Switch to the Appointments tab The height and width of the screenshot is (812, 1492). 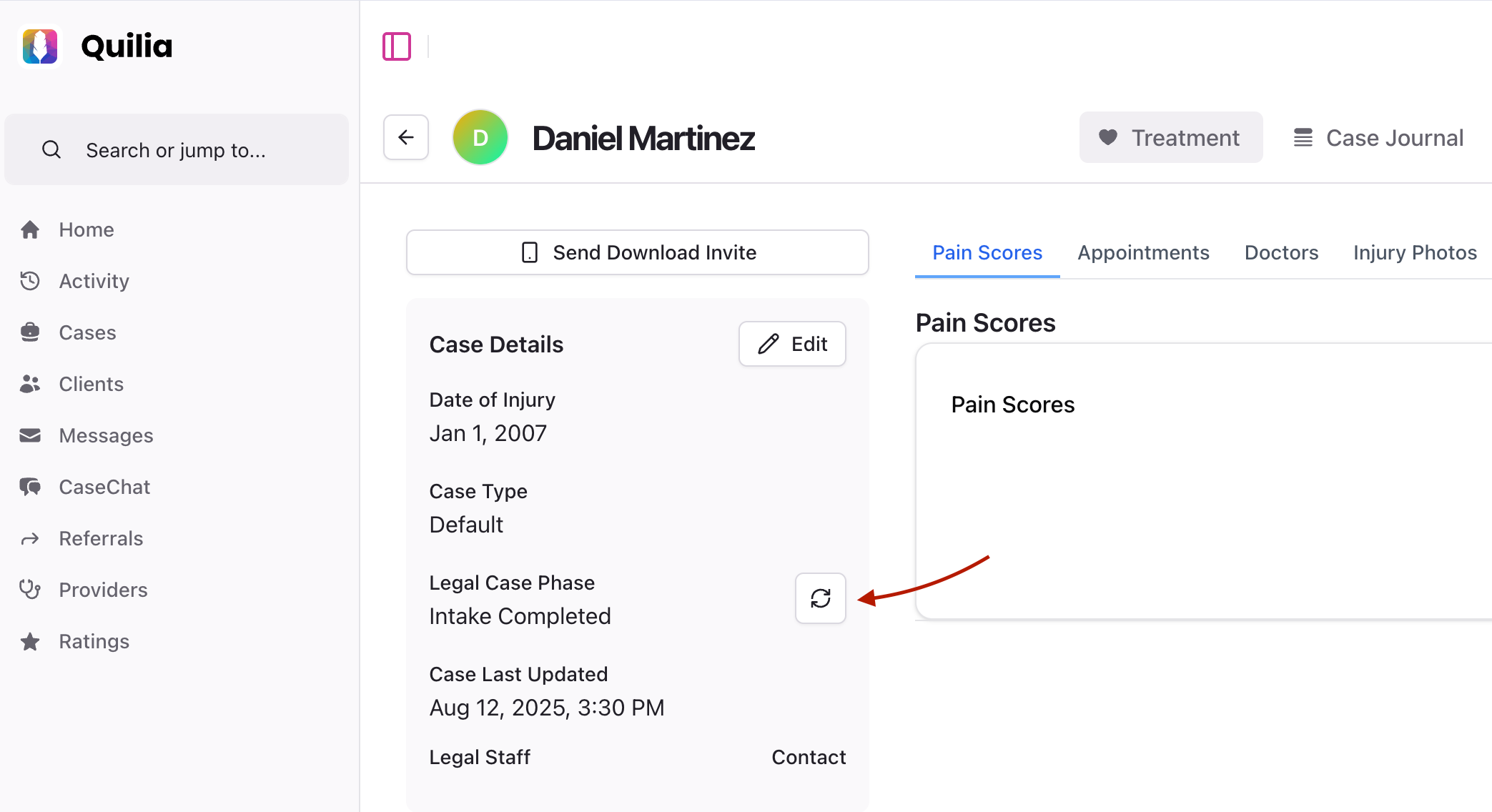click(x=1143, y=252)
